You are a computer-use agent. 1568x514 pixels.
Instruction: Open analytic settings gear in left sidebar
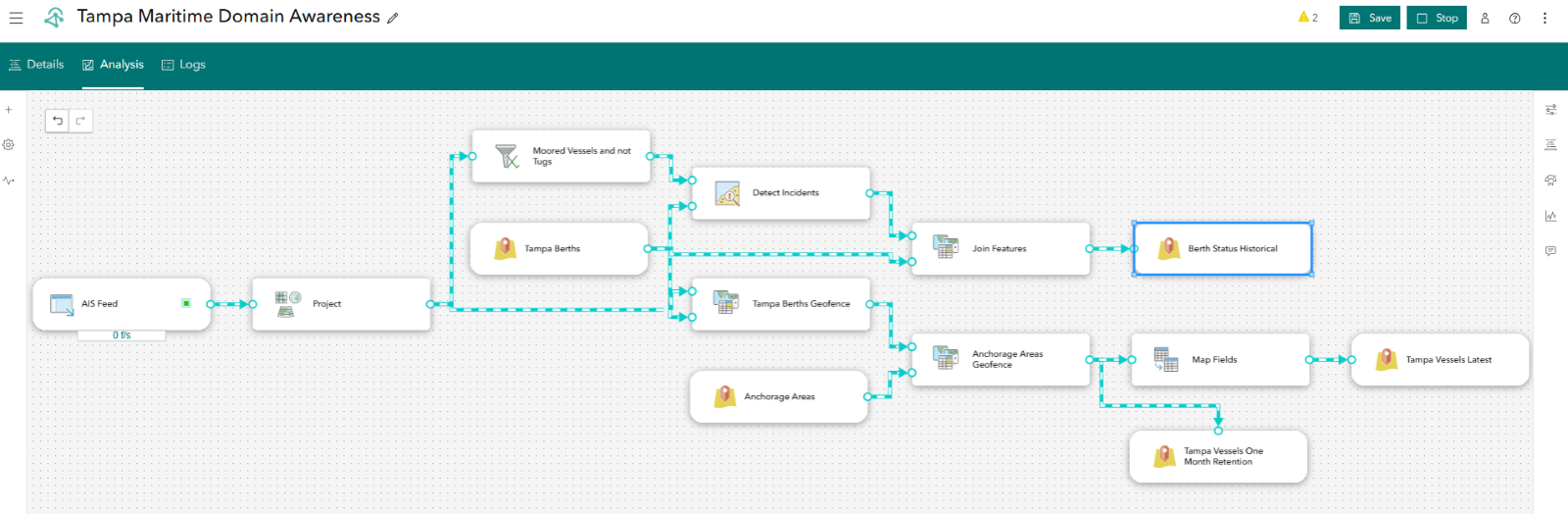(9, 144)
